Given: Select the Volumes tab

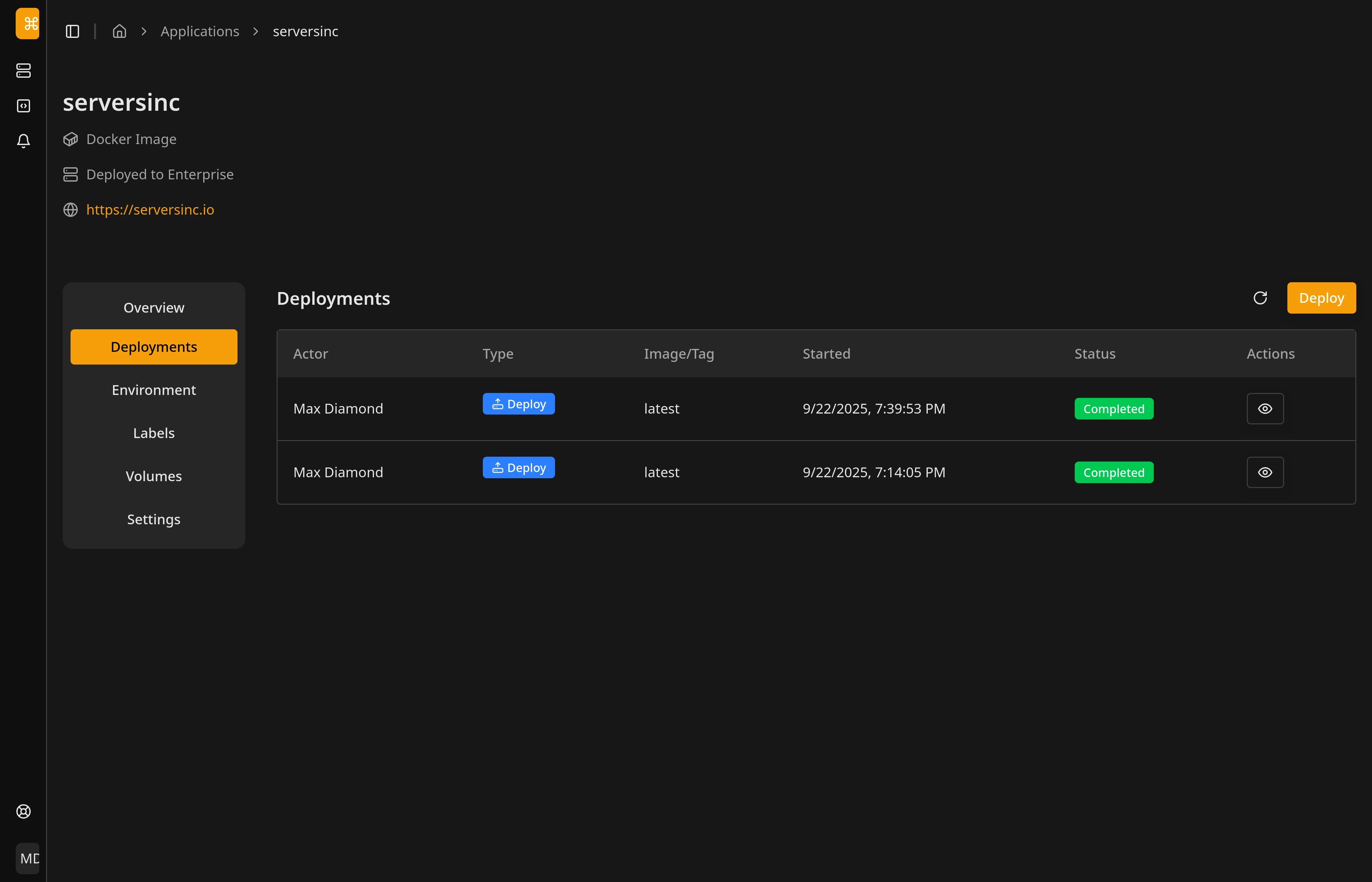Looking at the screenshot, I should pyautogui.click(x=154, y=476).
